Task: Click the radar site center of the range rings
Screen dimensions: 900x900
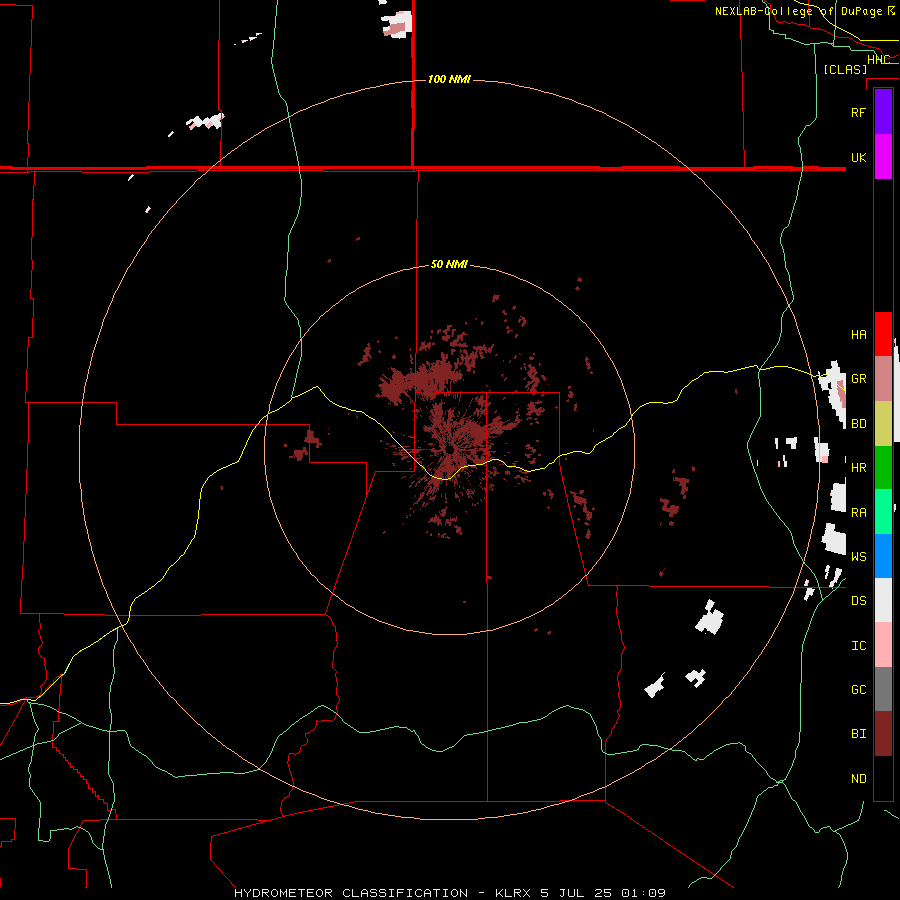Action: [x=449, y=449]
